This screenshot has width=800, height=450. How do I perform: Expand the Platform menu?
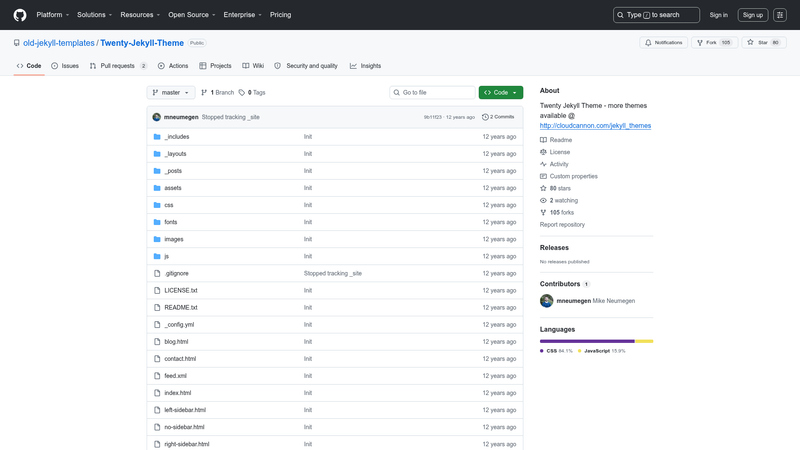pyautogui.click(x=53, y=15)
